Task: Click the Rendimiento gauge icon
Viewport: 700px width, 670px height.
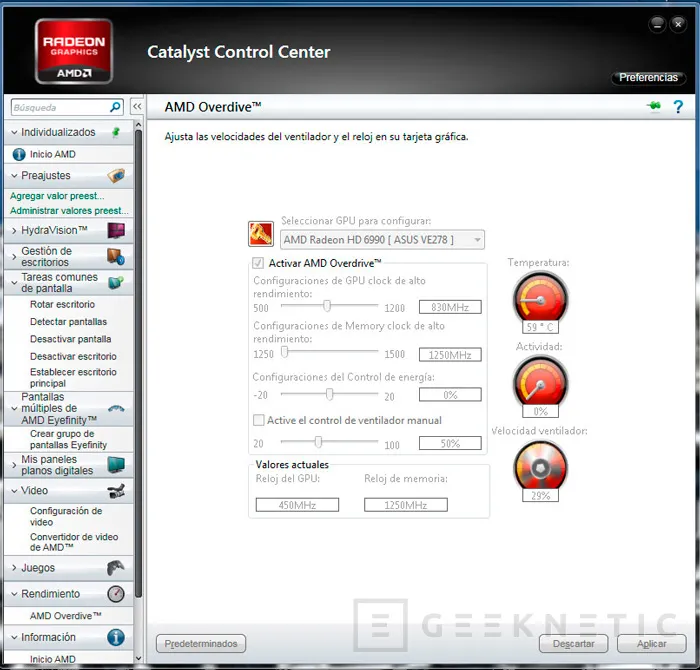Action: click(116, 594)
